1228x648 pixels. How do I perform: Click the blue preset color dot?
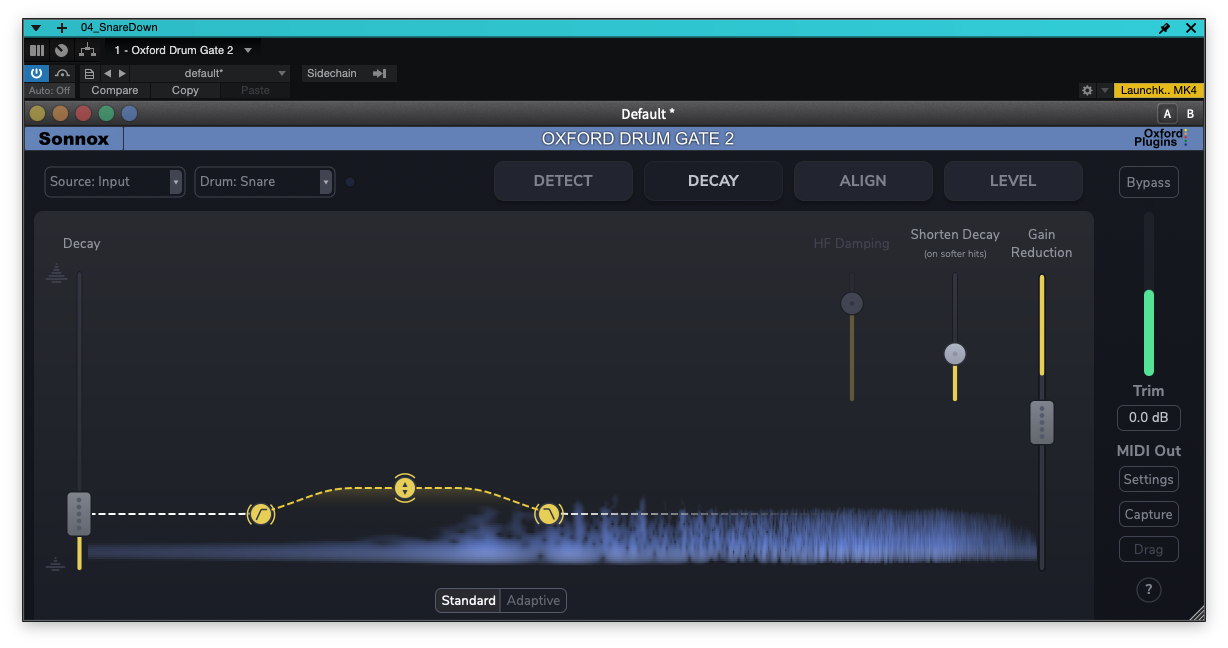pyautogui.click(x=129, y=114)
